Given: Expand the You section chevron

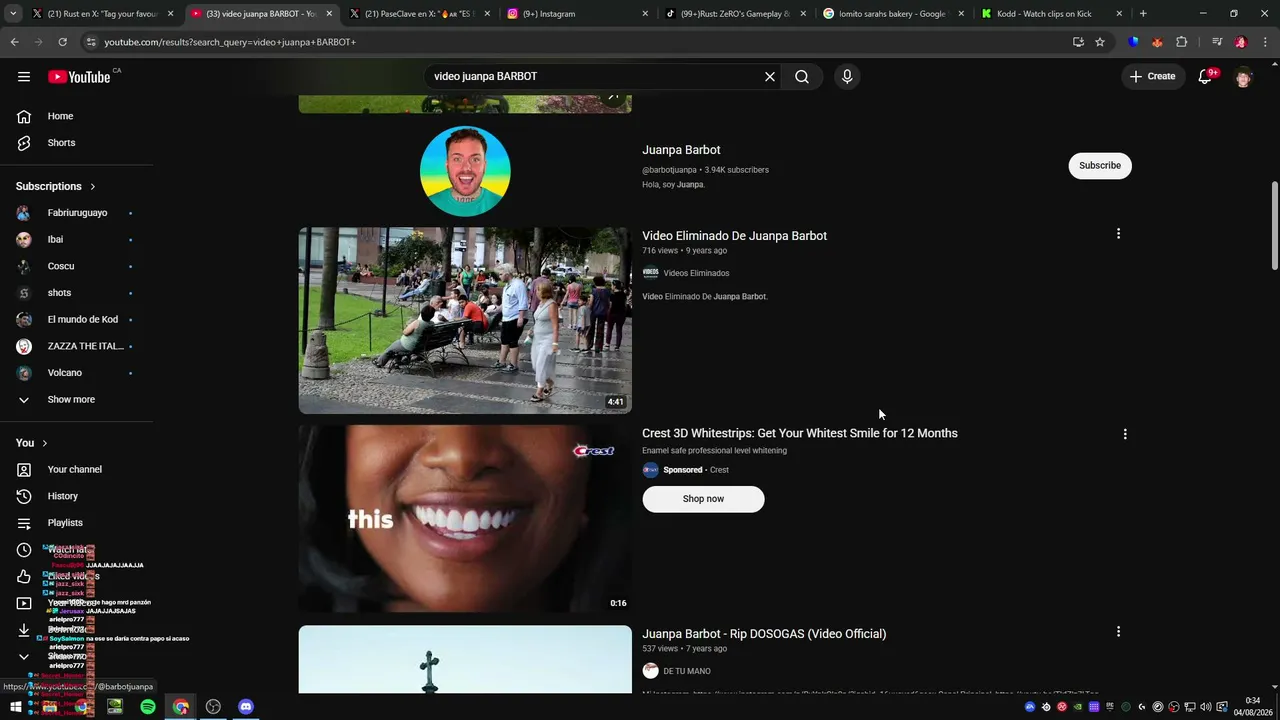Looking at the screenshot, I should tap(44, 443).
